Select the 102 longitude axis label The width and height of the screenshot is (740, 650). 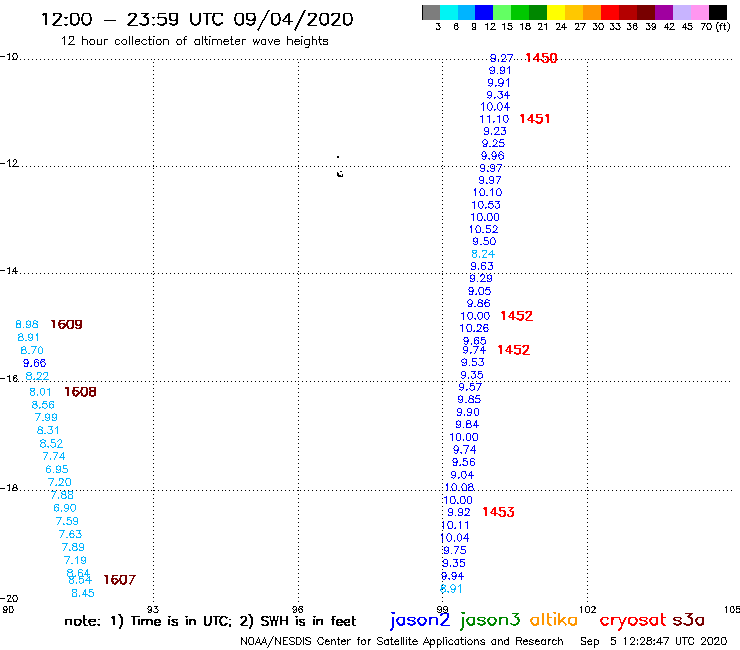pyautogui.click(x=588, y=609)
